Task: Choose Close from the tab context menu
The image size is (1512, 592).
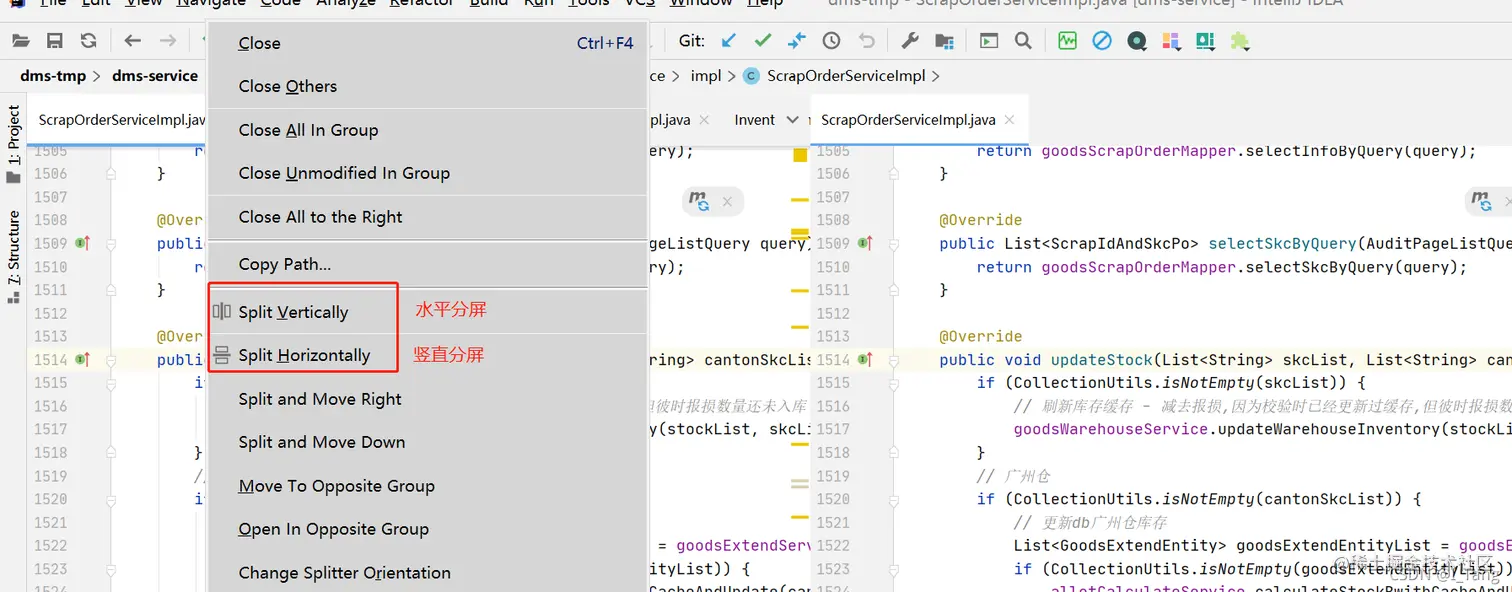Action: (427, 43)
